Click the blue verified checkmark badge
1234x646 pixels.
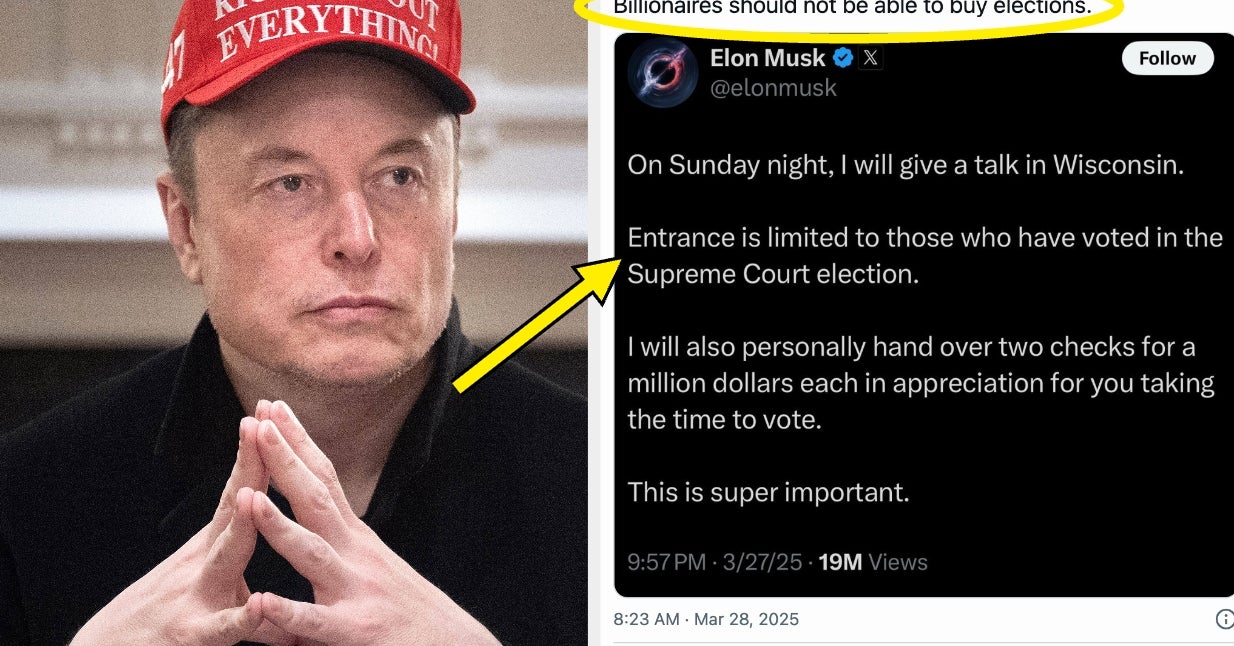pyautogui.click(x=843, y=58)
